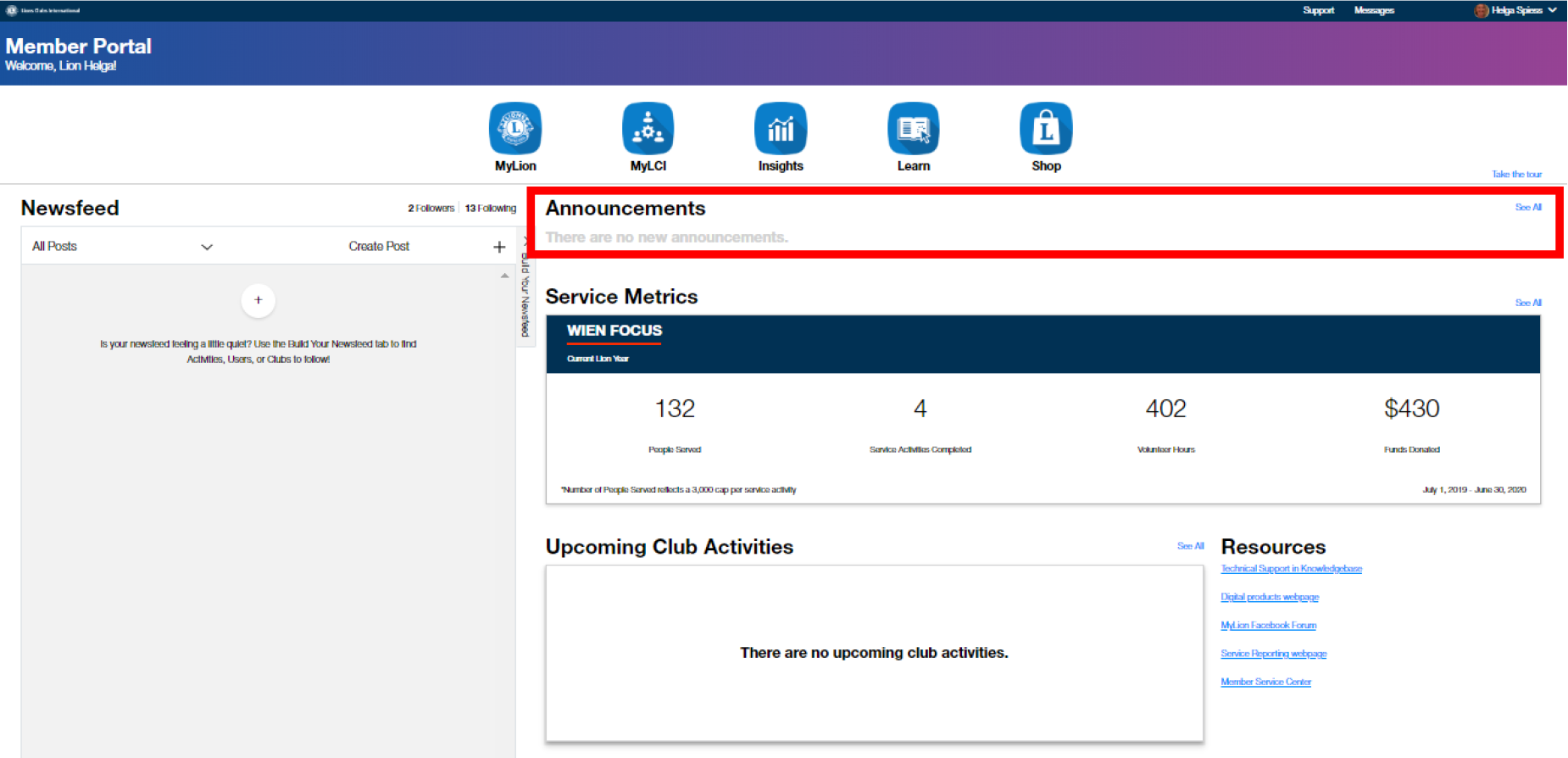
Task: Click the July 1, 2019 - June 30, 2020 date range
Action: pyautogui.click(x=1474, y=489)
